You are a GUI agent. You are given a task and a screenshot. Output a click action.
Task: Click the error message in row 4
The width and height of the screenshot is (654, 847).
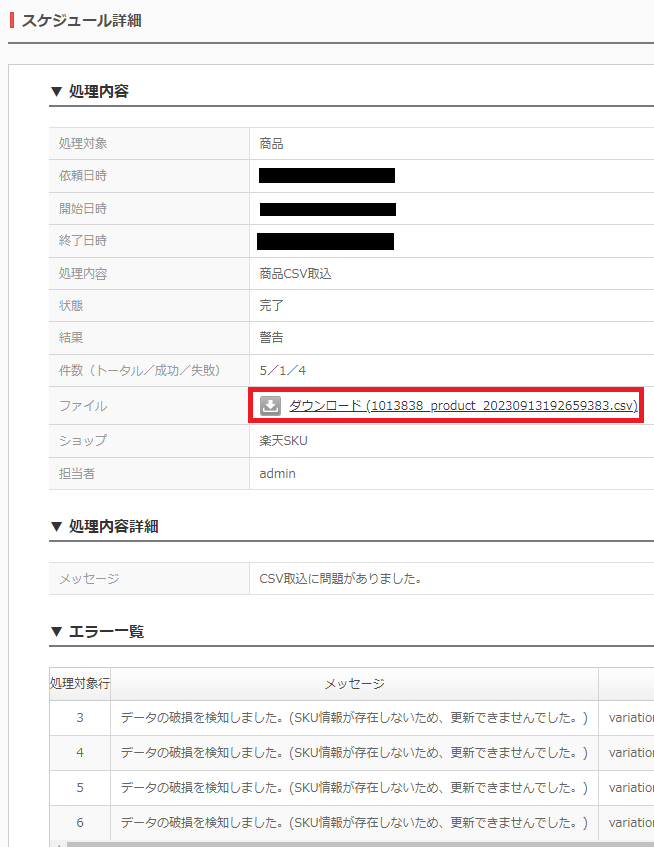click(354, 752)
